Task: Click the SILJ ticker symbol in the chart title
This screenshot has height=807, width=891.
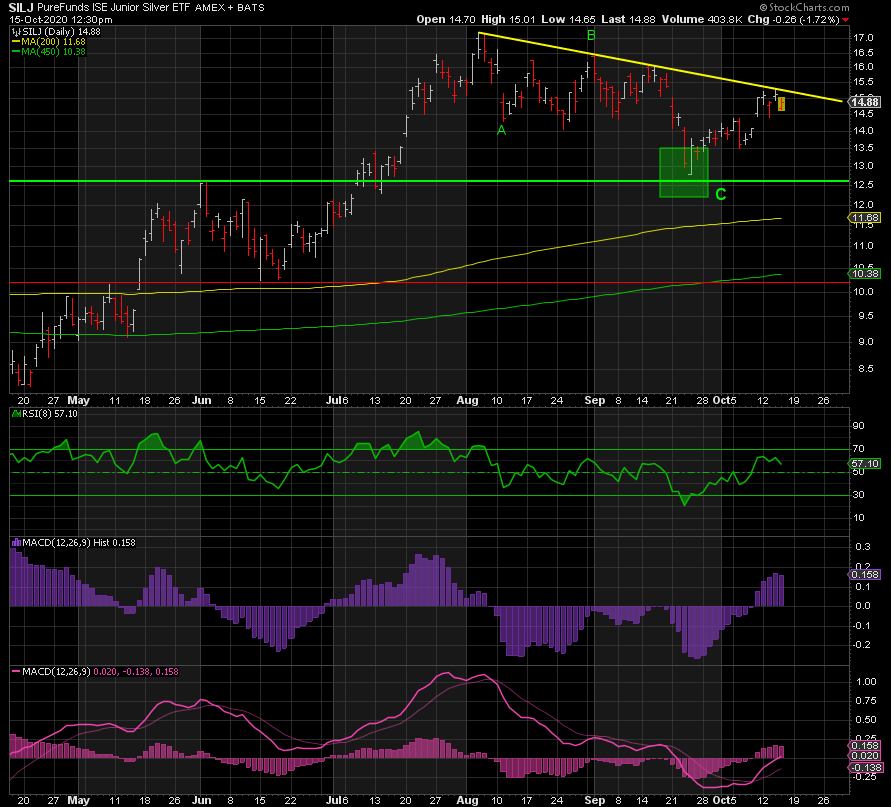Action: 21,7
